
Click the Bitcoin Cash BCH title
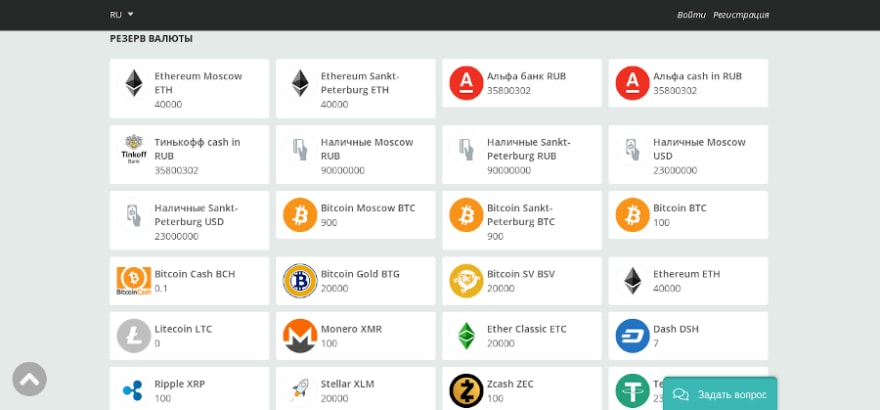tap(195, 274)
